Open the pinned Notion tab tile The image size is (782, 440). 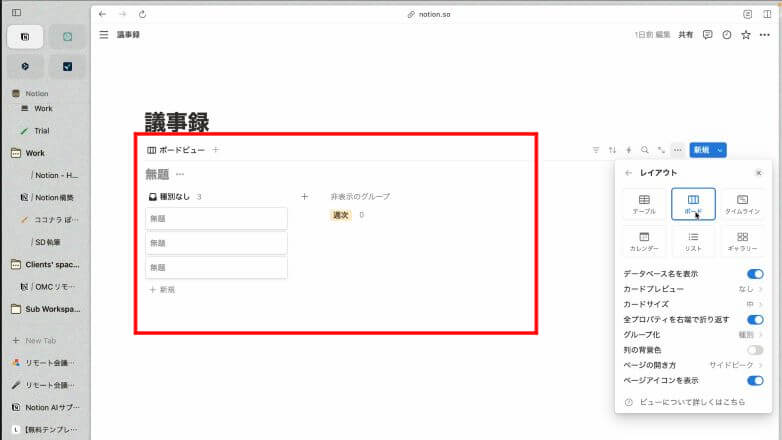(25, 36)
